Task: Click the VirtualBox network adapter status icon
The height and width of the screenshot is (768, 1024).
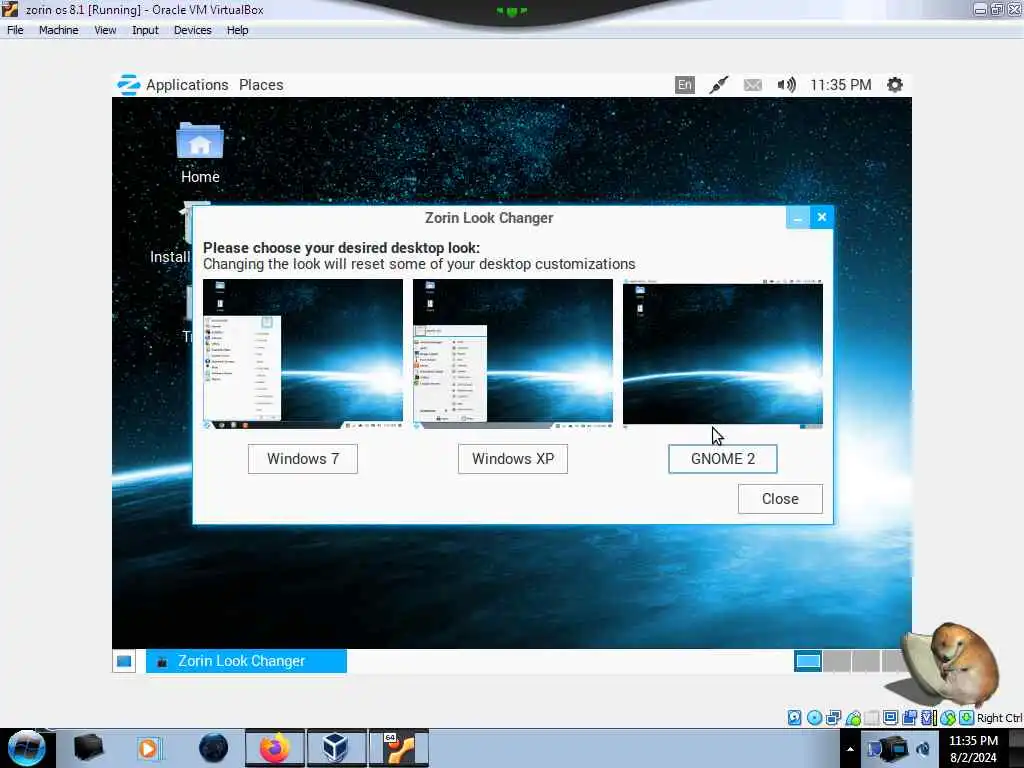Action: (833, 718)
